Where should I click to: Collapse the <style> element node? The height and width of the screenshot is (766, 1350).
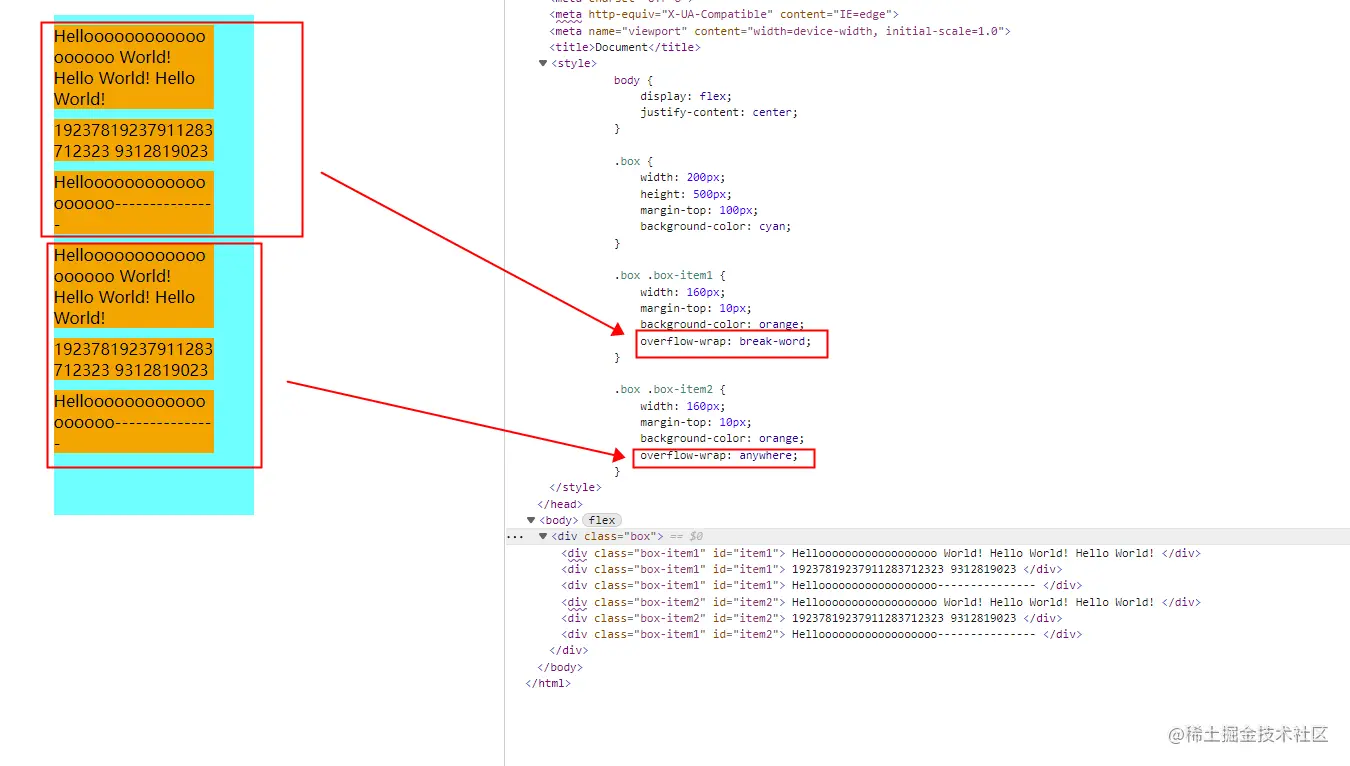543,63
